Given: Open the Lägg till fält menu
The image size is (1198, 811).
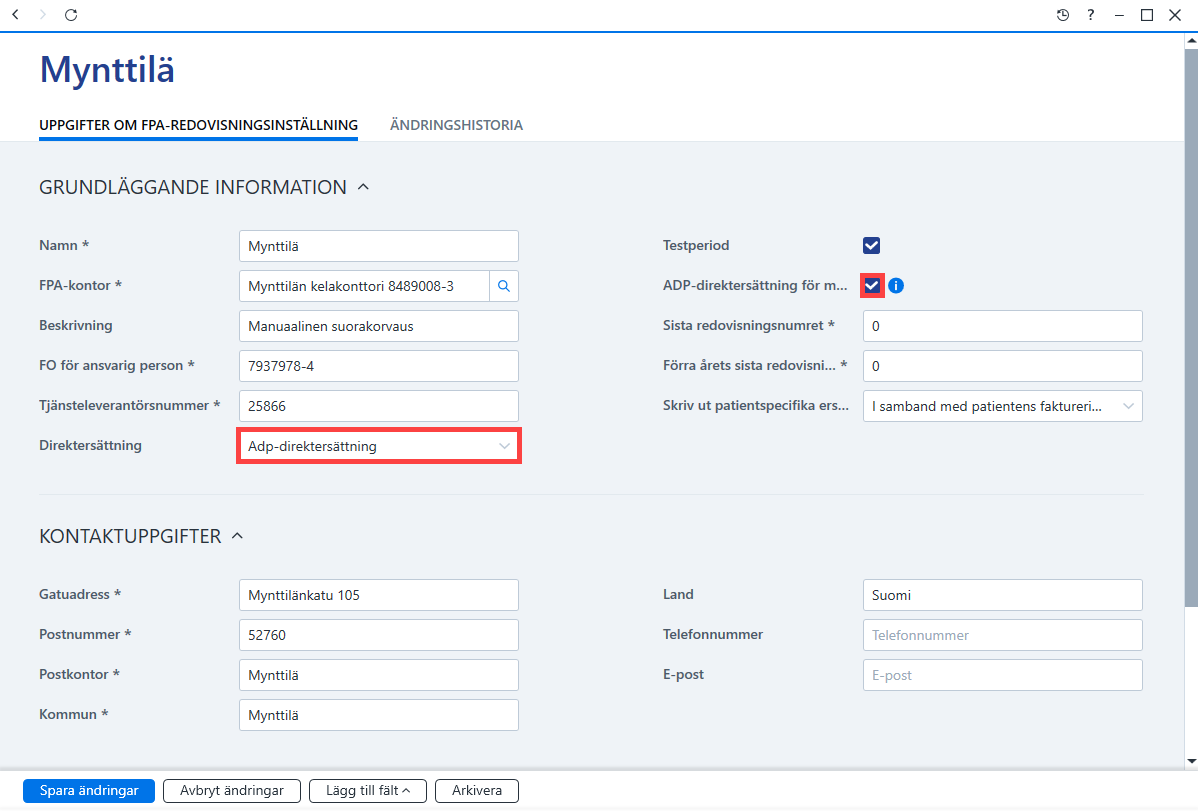Looking at the screenshot, I should click(x=367, y=790).
